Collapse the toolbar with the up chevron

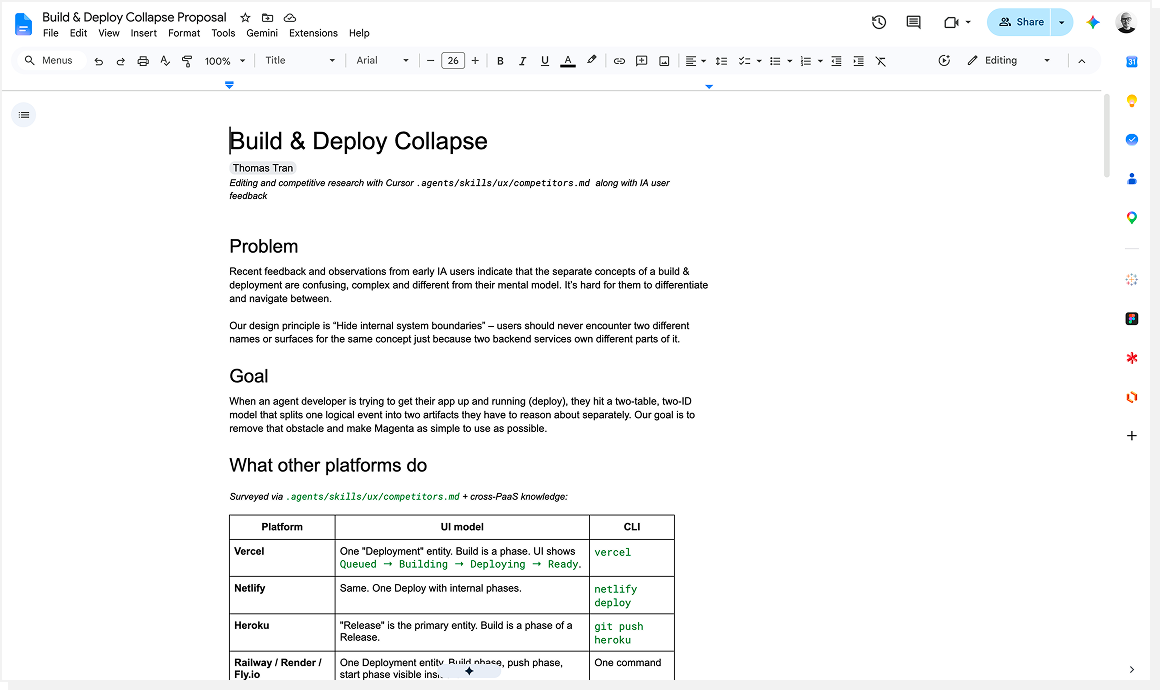pos(1082,61)
